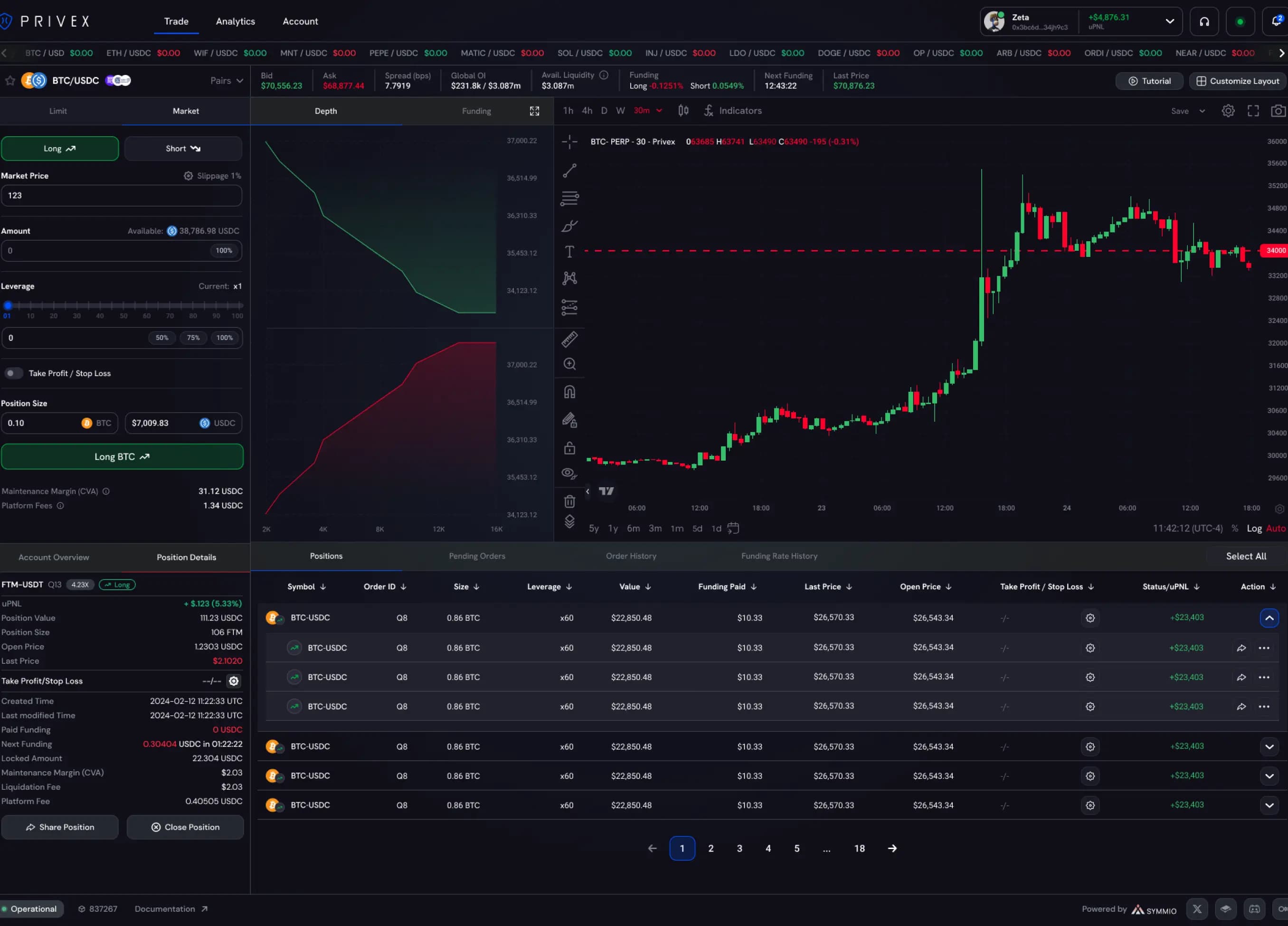Screen dimensions: 1288x926
Task: Click the Maintenance Margin info icon
Action: tap(105, 491)
